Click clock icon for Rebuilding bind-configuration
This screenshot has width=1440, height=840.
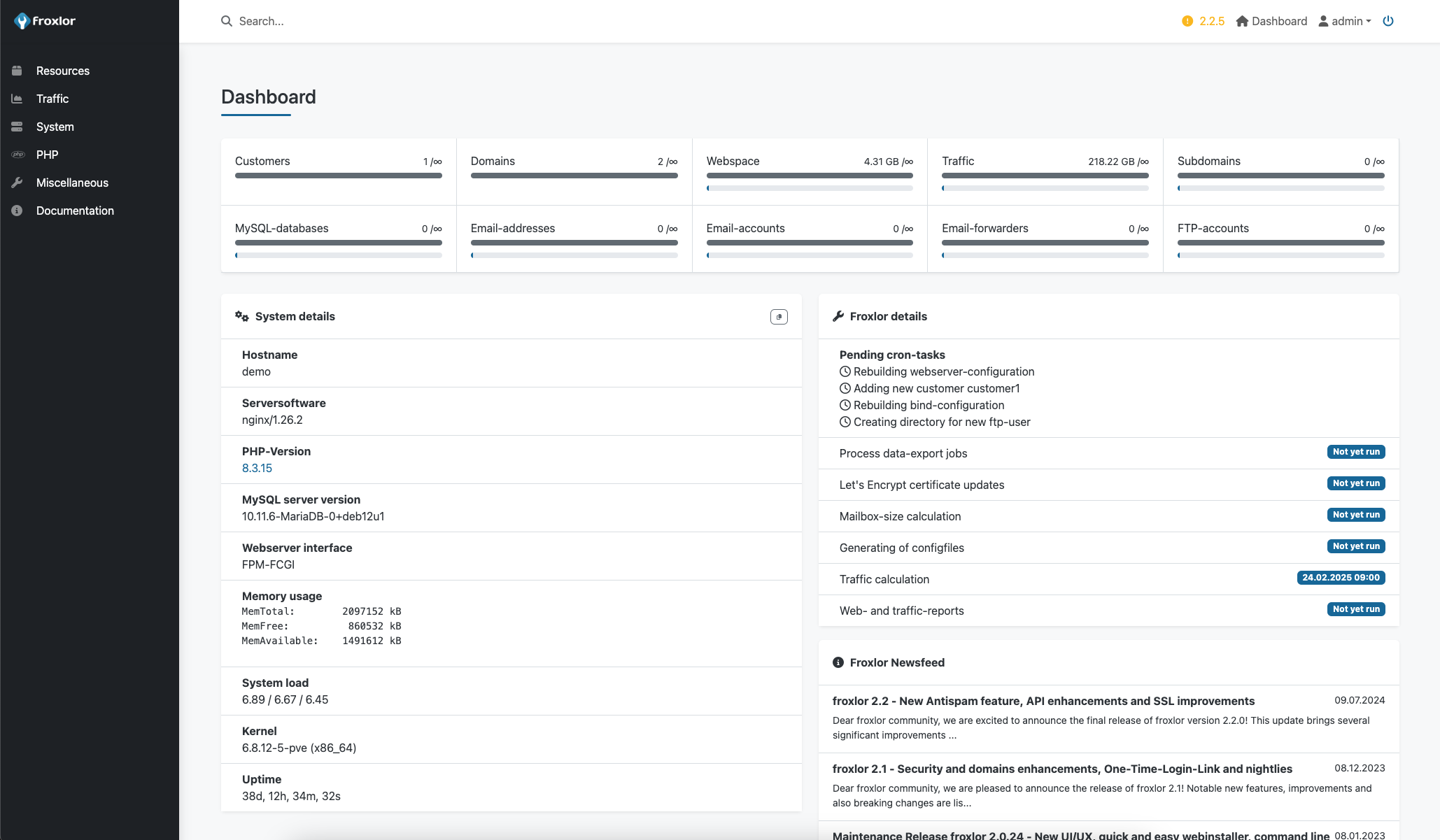(845, 405)
